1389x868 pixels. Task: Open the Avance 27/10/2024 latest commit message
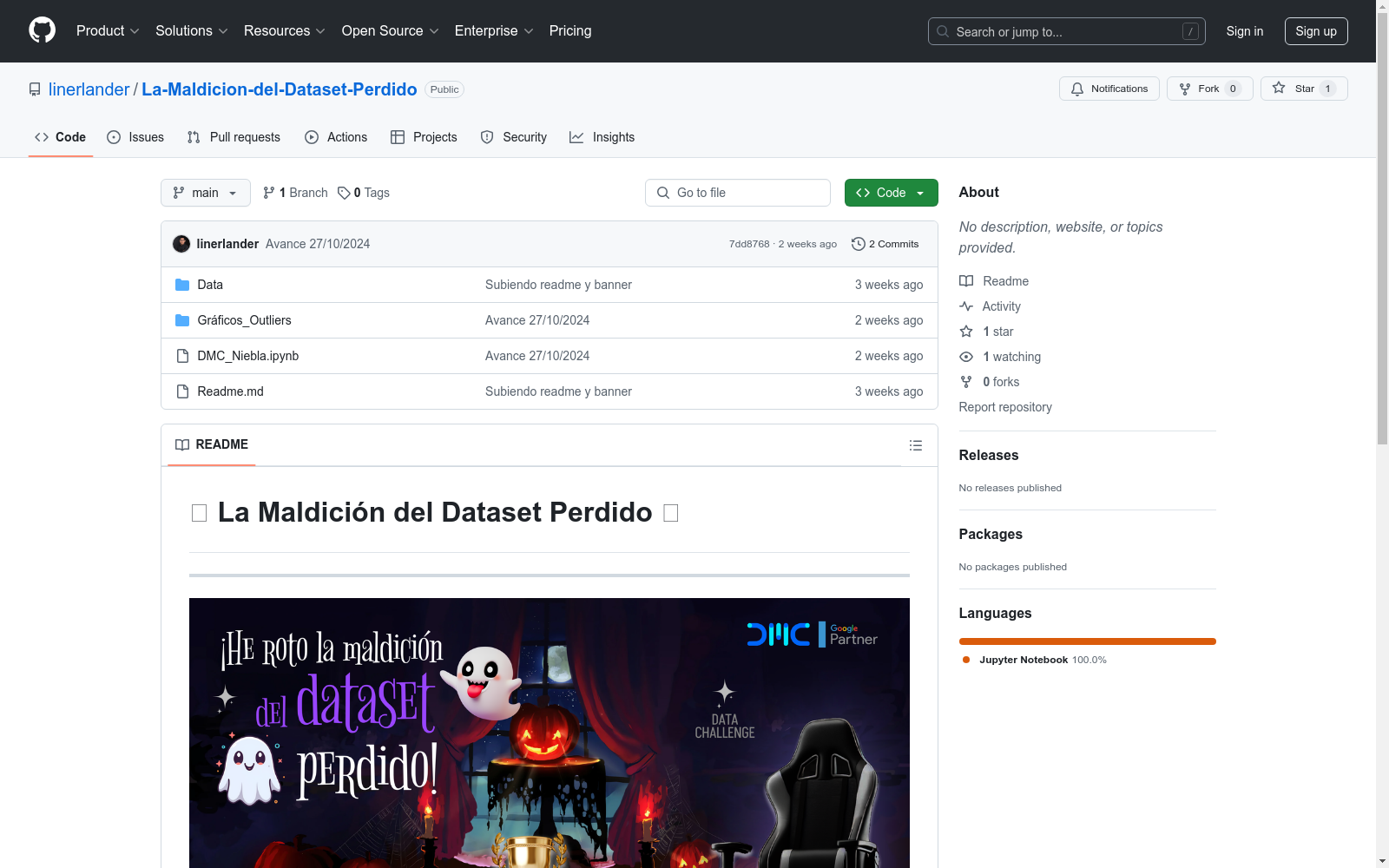[318, 244]
